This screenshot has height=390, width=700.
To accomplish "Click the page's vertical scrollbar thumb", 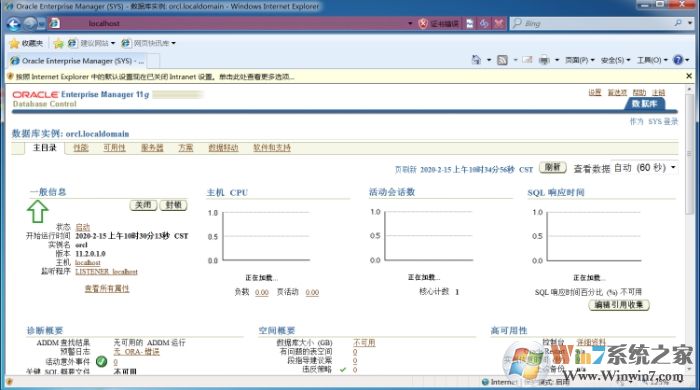I will coord(689,154).
